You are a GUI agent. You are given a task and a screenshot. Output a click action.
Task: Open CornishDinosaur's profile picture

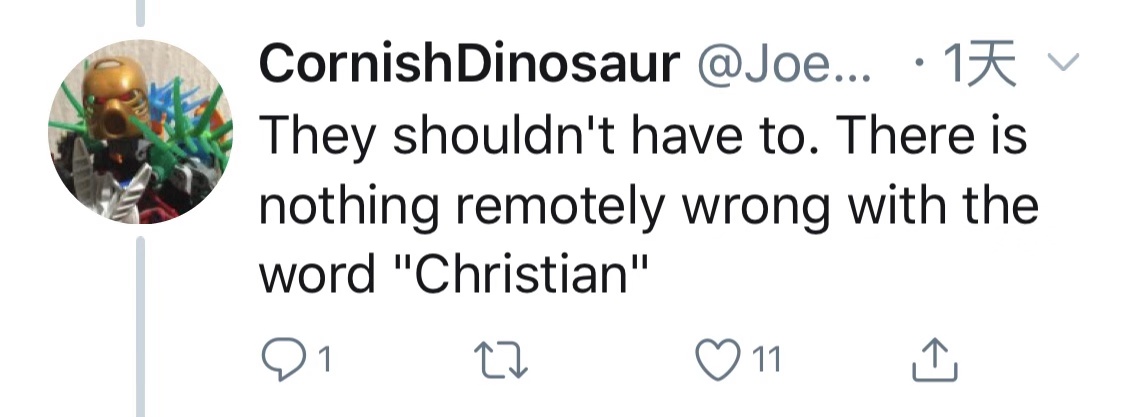pyautogui.click(x=140, y=131)
